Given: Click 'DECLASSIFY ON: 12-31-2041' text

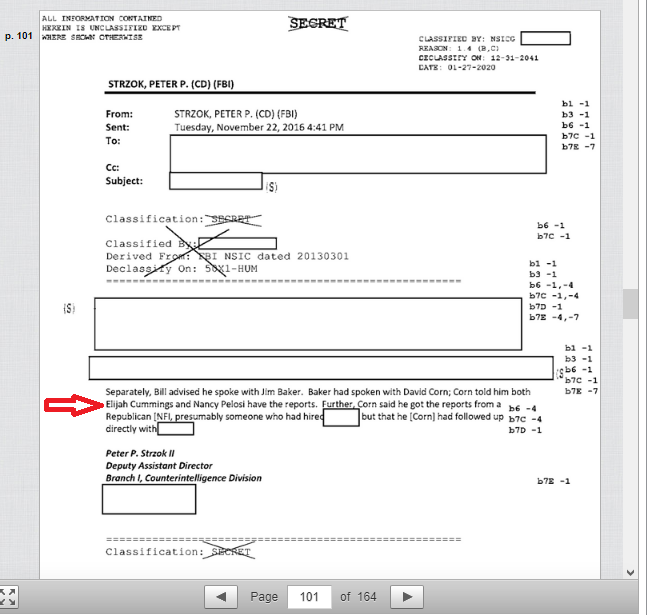Looking at the screenshot, I should point(478,58).
